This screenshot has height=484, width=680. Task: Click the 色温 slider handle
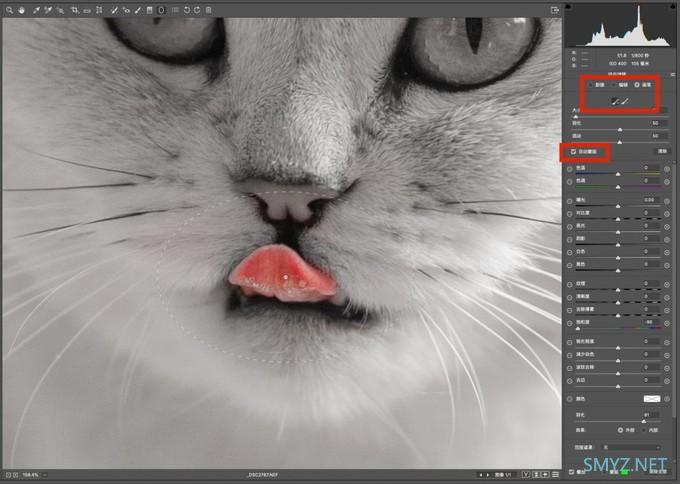click(x=618, y=174)
